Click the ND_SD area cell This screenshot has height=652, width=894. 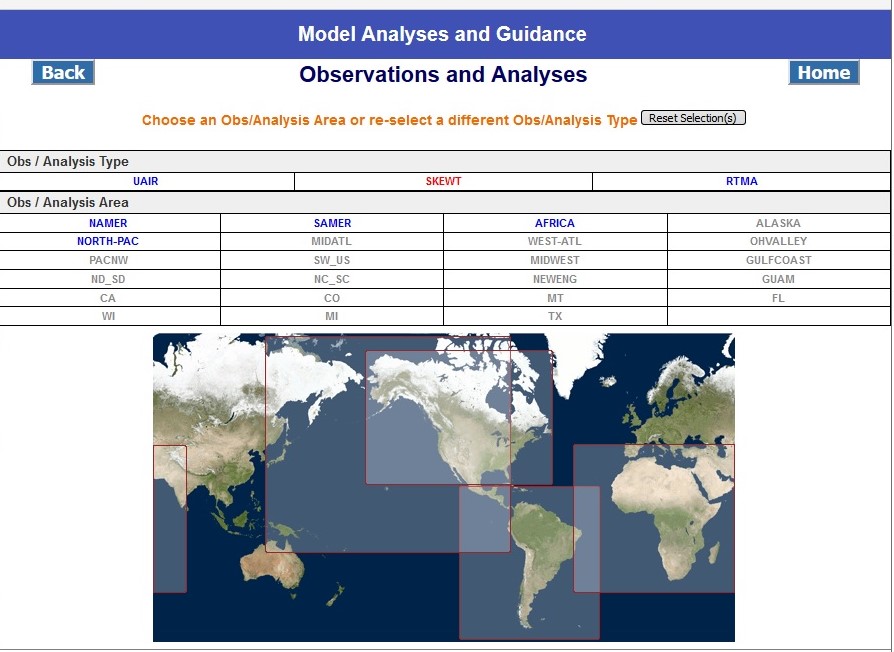pos(108,279)
